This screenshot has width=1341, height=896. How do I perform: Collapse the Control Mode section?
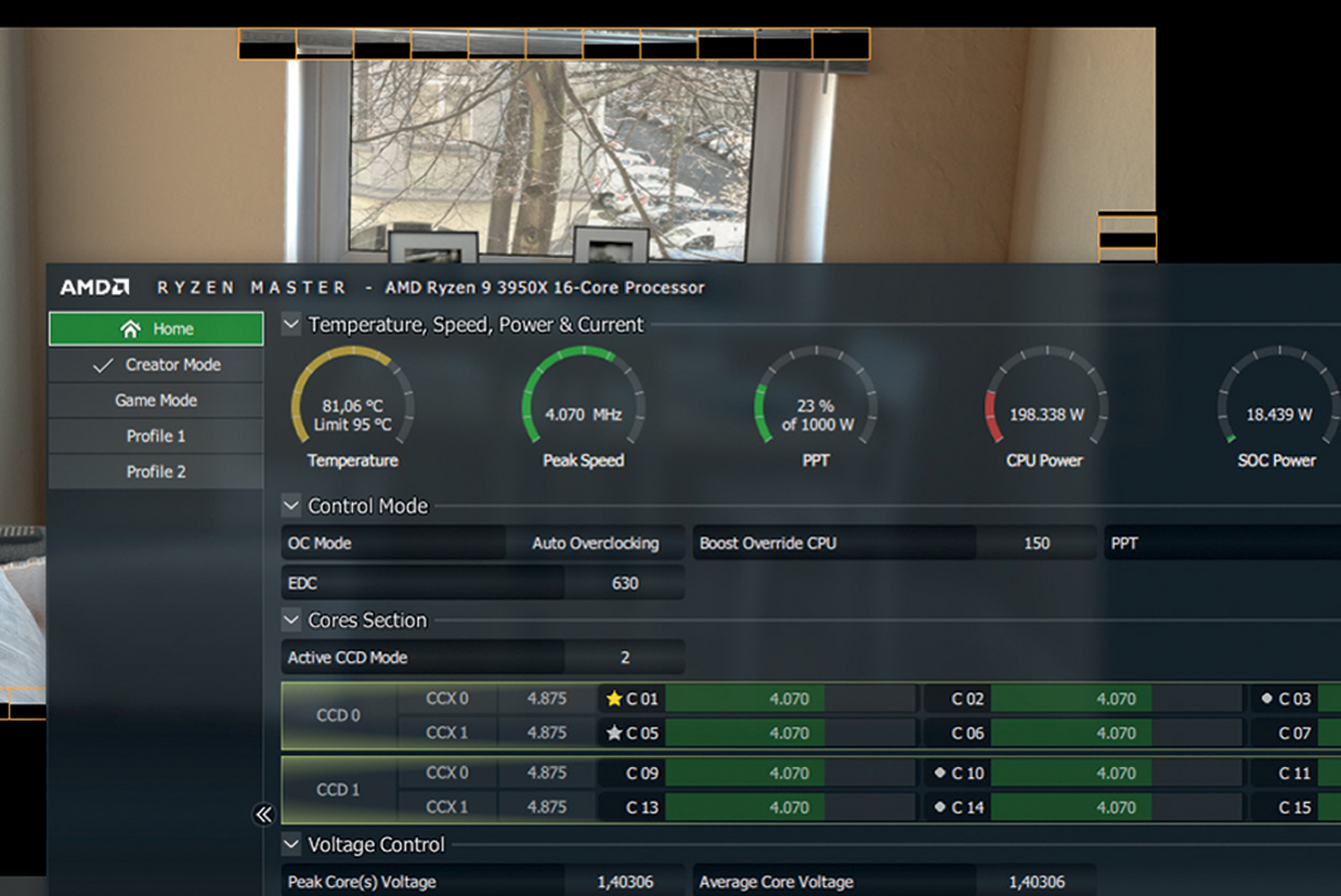pos(291,506)
